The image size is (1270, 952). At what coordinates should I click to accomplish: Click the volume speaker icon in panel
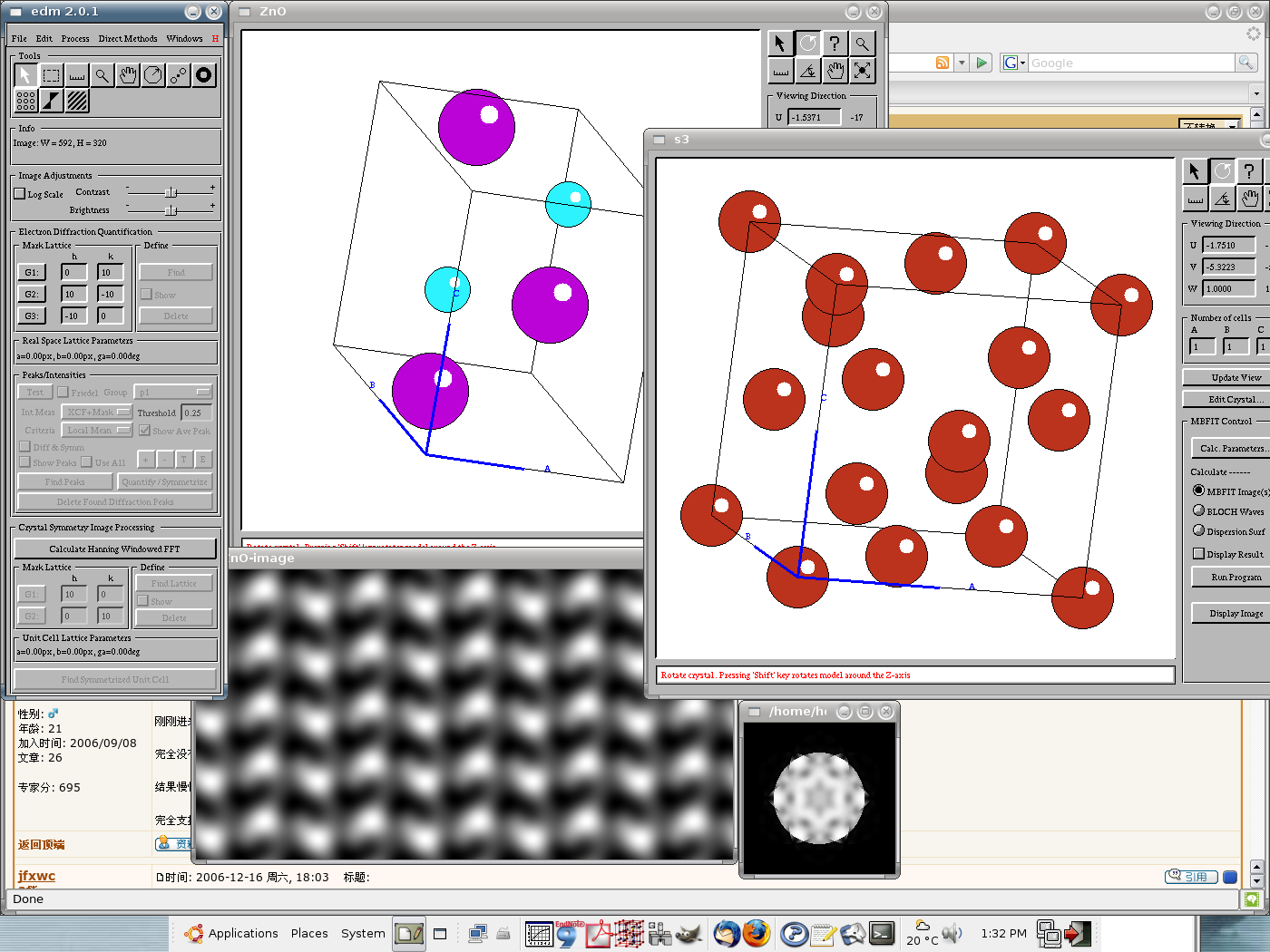tap(952, 933)
